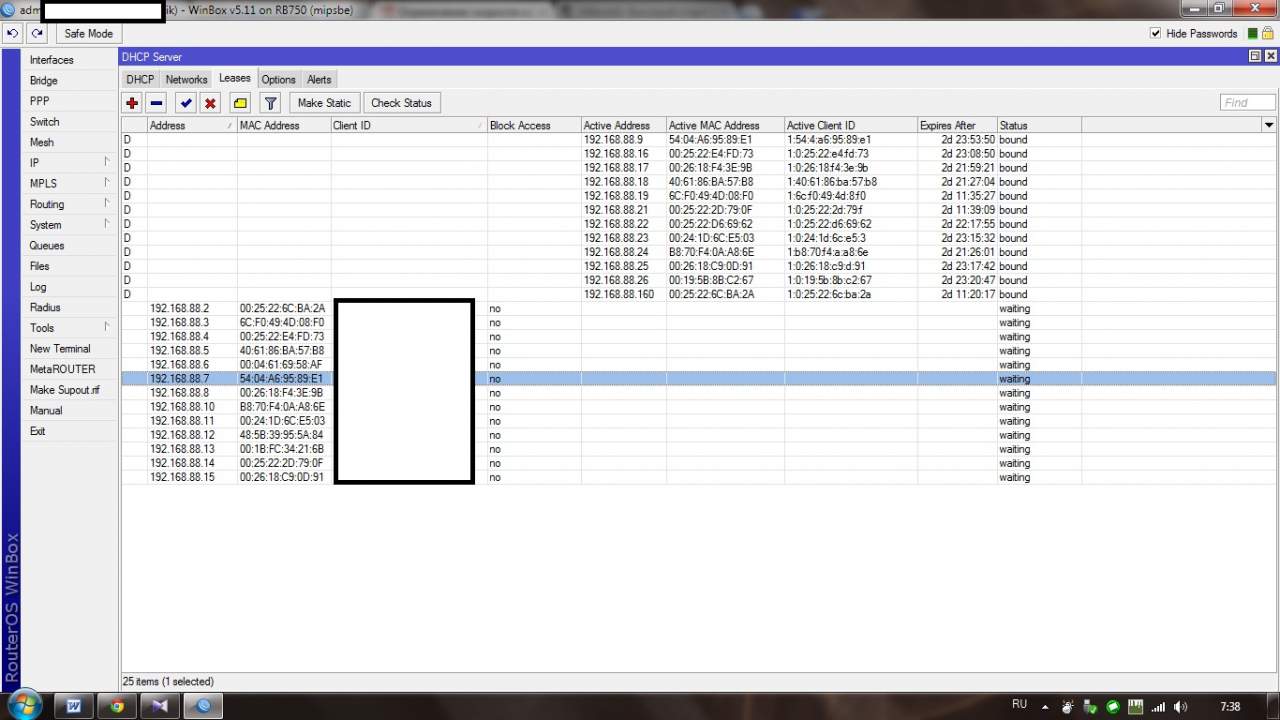The width and height of the screenshot is (1280, 720).
Task: Select the Leases tab
Action: [235, 78]
